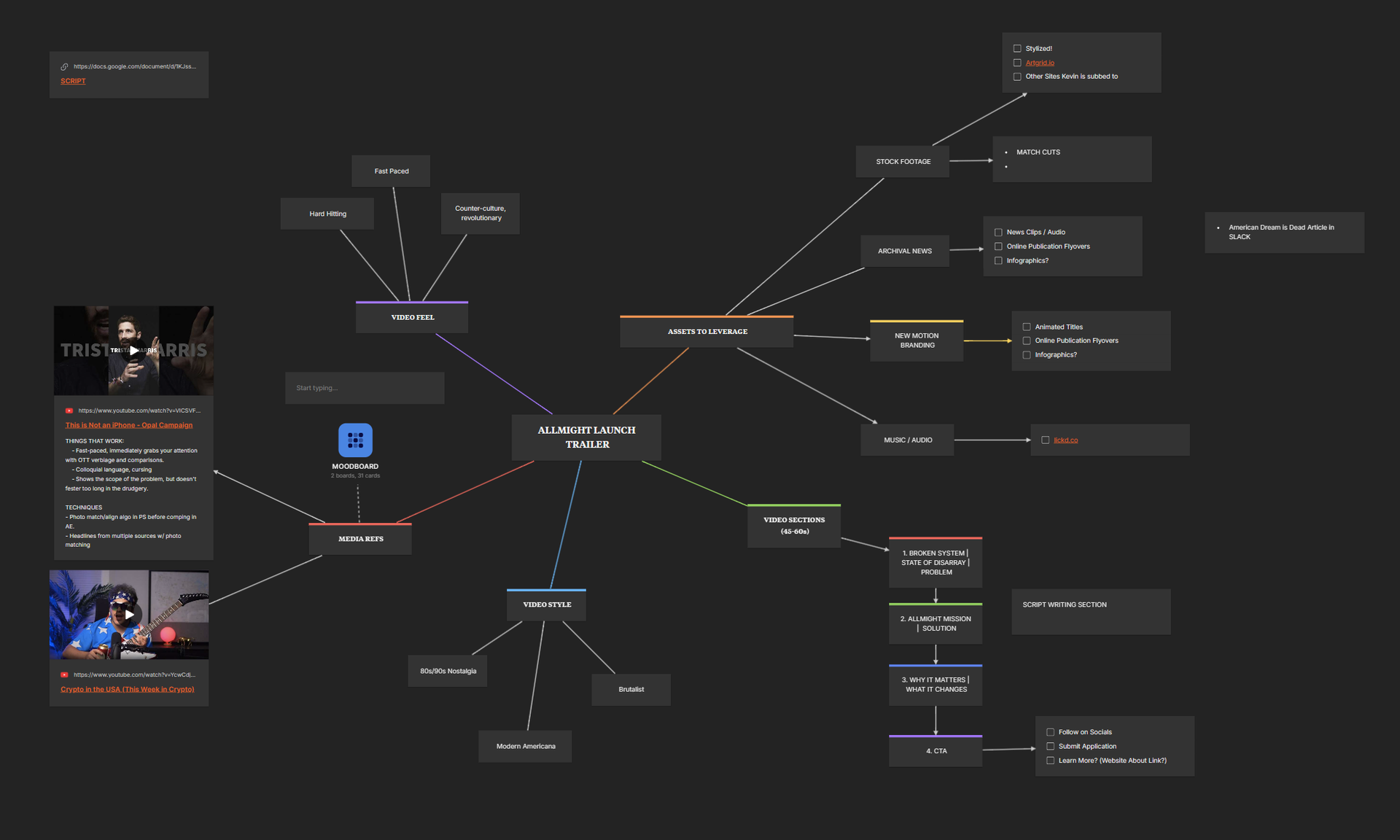Open the SCRIPT link
Image resolution: width=1400 pixels, height=840 pixels.
[x=73, y=81]
